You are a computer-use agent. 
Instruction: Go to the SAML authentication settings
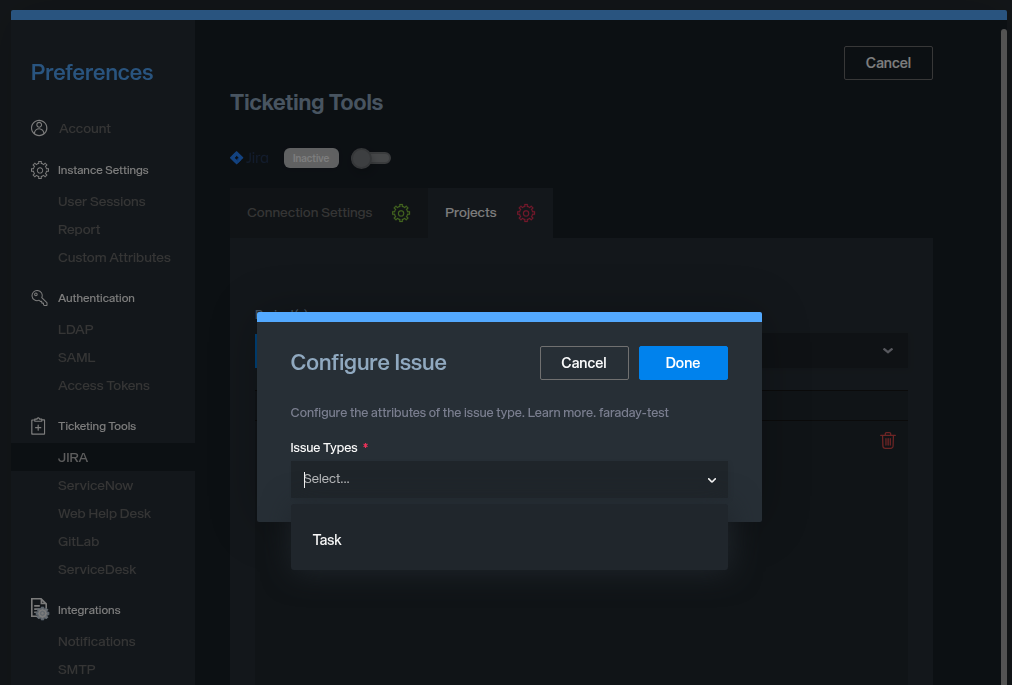click(x=77, y=358)
